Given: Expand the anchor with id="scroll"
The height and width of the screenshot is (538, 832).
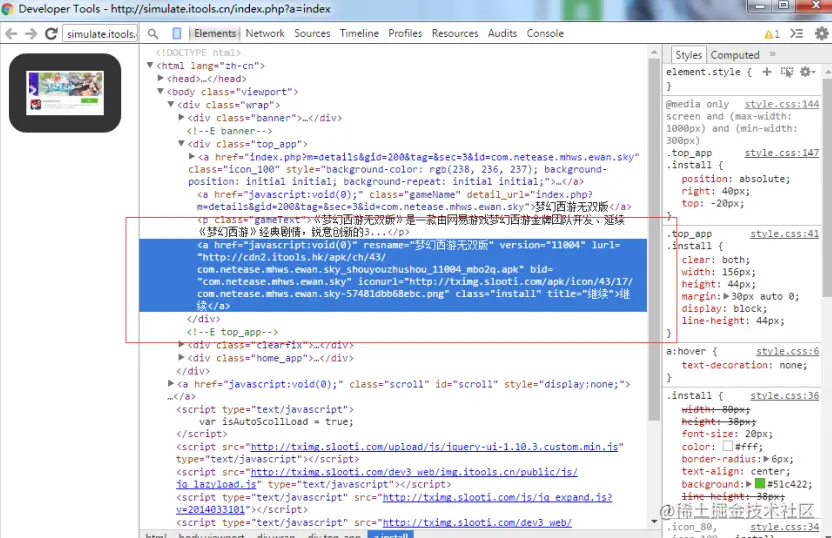Looking at the screenshot, I should click(x=171, y=384).
